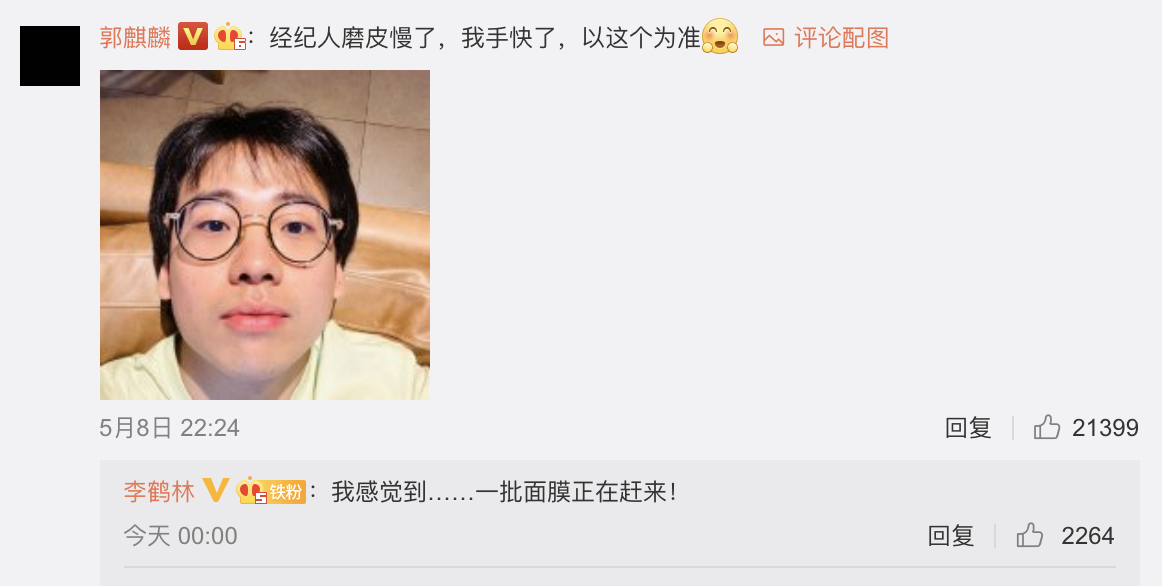Click the 21399 like count
The image size is (1162, 586).
click(1105, 427)
